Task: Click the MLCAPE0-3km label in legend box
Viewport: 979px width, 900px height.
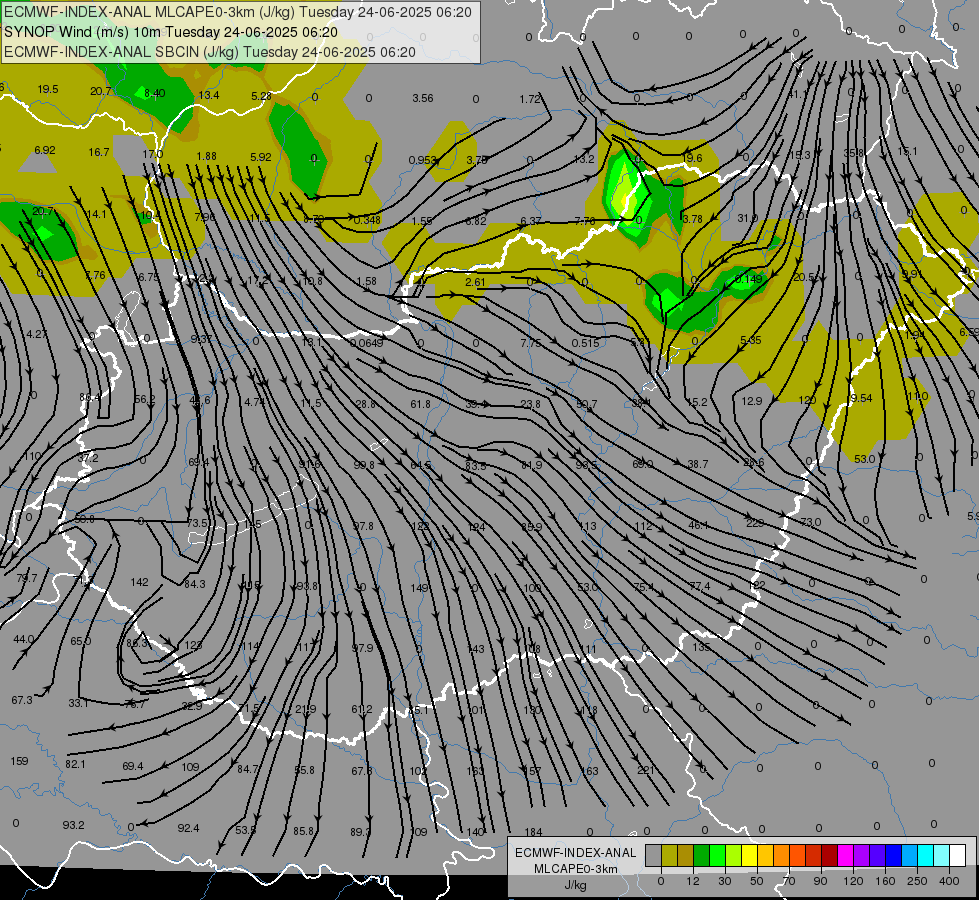Action: [x=576, y=869]
